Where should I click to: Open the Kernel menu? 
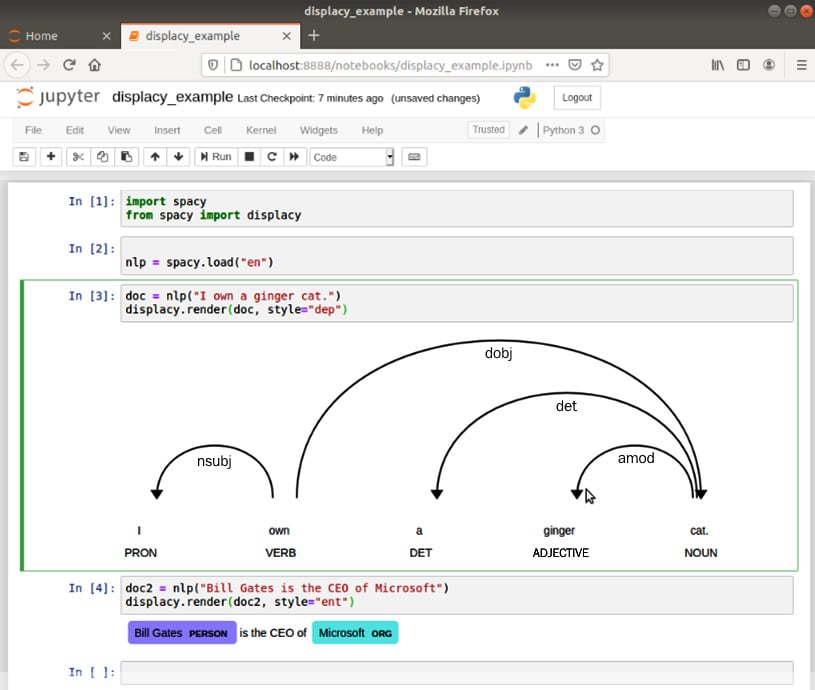click(x=261, y=130)
